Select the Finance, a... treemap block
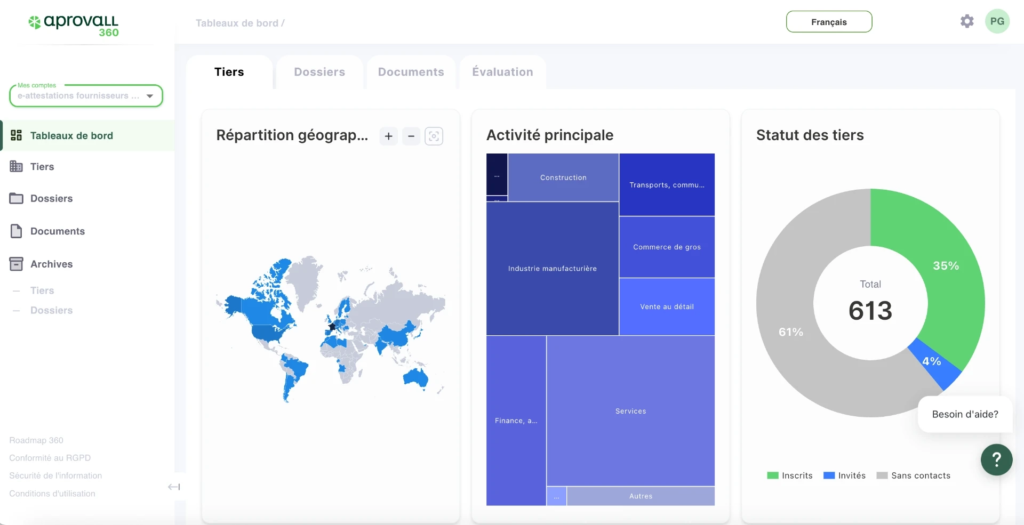Viewport: 1024px width, 525px height. click(x=516, y=421)
